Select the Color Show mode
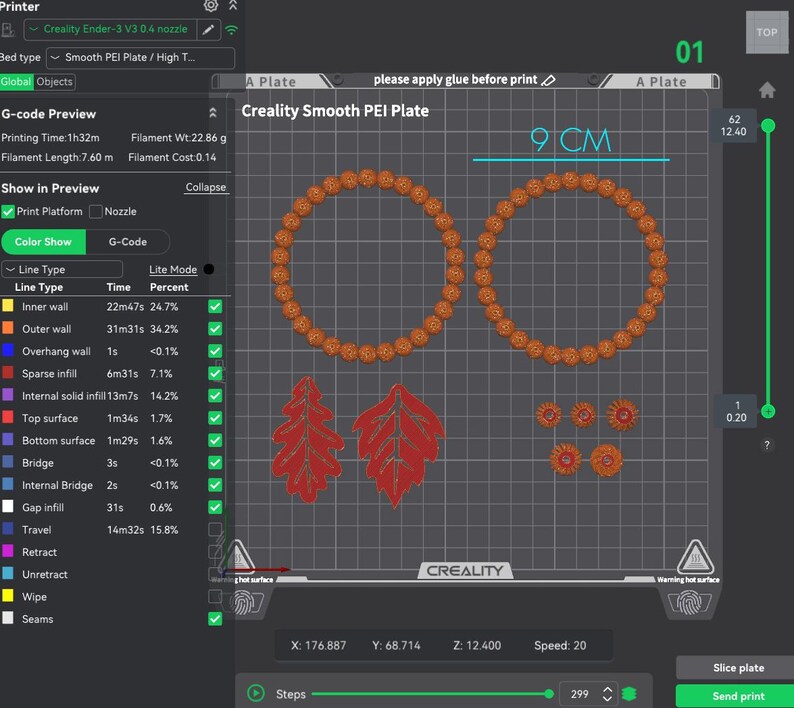 pyautogui.click(x=44, y=242)
